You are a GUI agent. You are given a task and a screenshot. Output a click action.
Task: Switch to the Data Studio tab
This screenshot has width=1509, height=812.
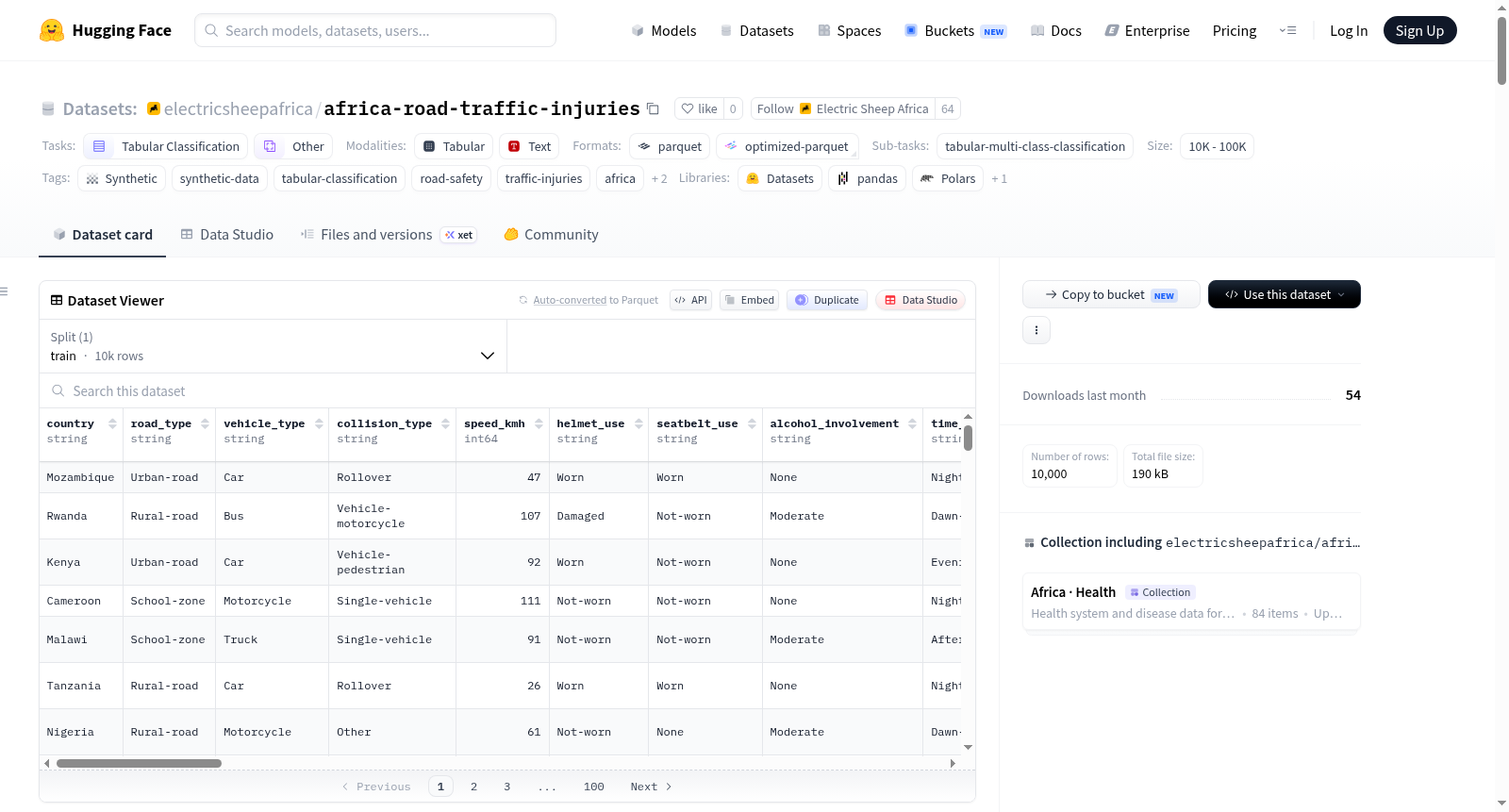[227, 235]
